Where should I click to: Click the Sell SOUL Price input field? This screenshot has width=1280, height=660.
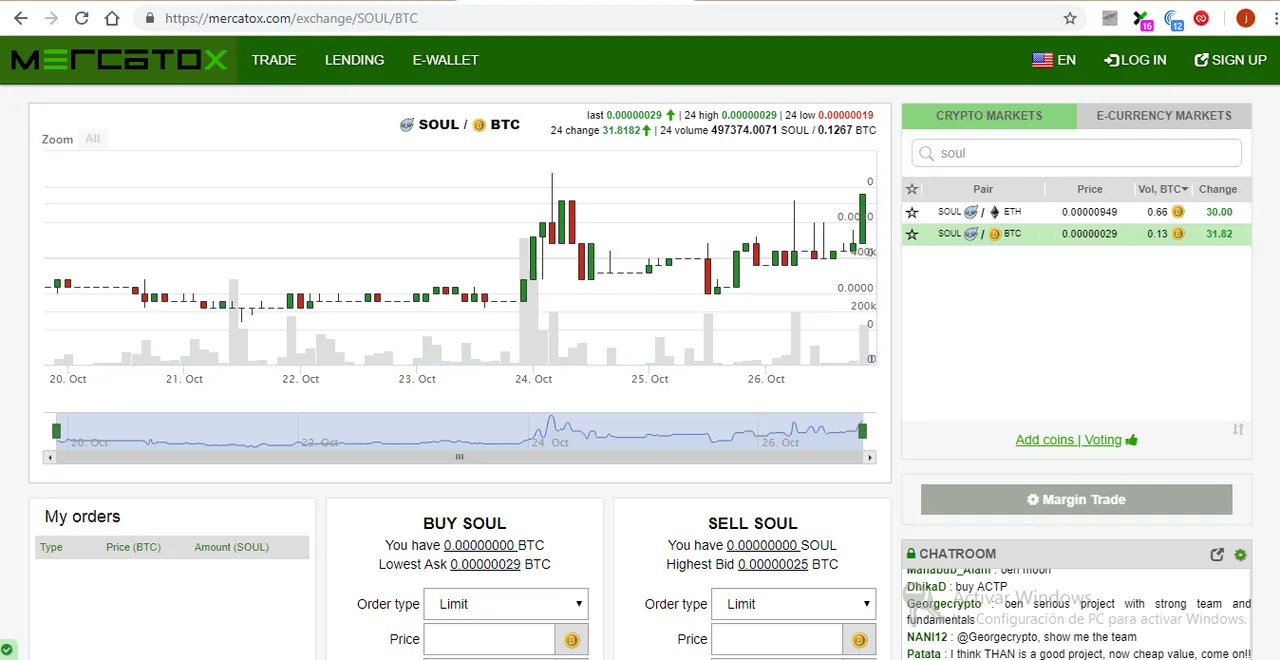click(777, 640)
